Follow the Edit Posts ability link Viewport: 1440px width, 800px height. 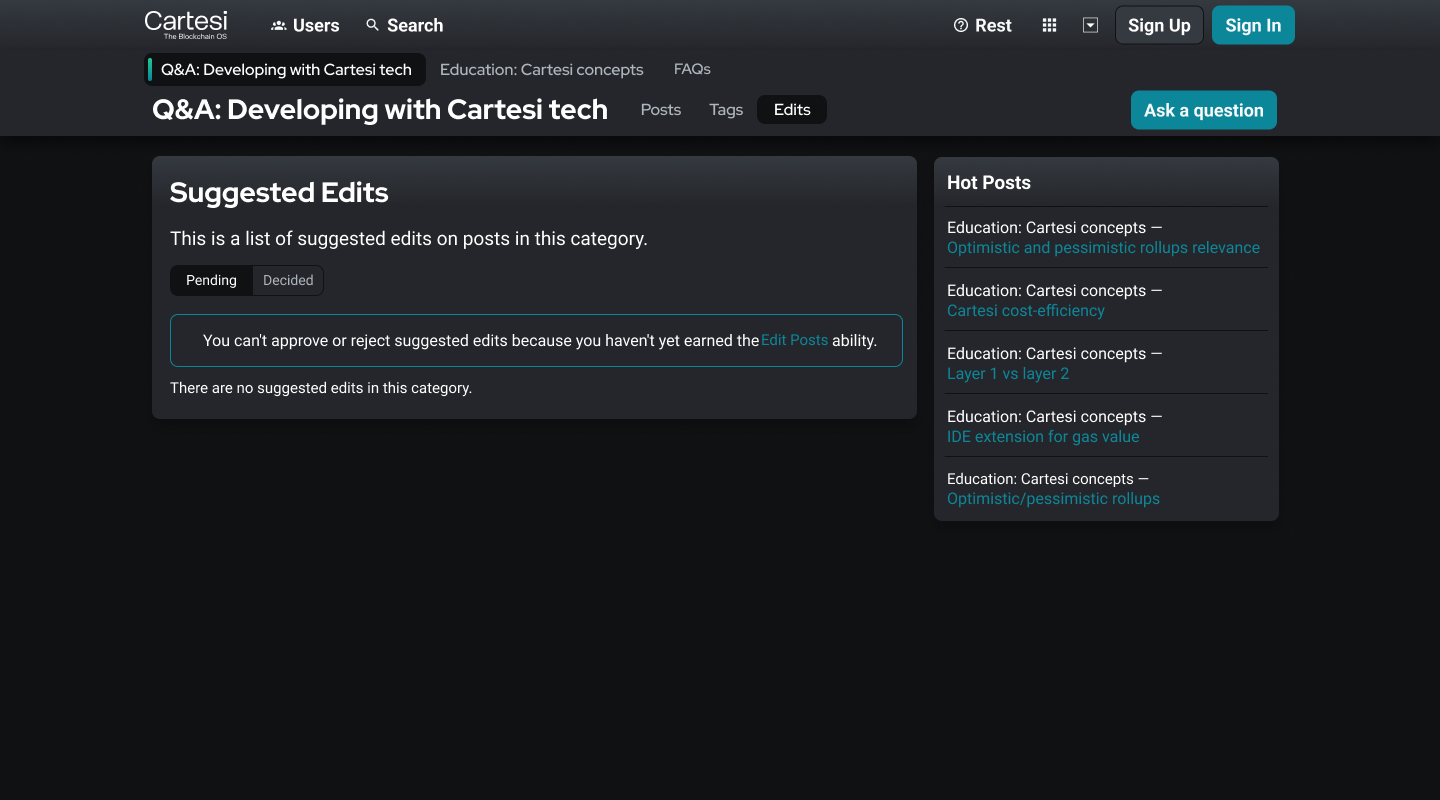click(794, 340)
